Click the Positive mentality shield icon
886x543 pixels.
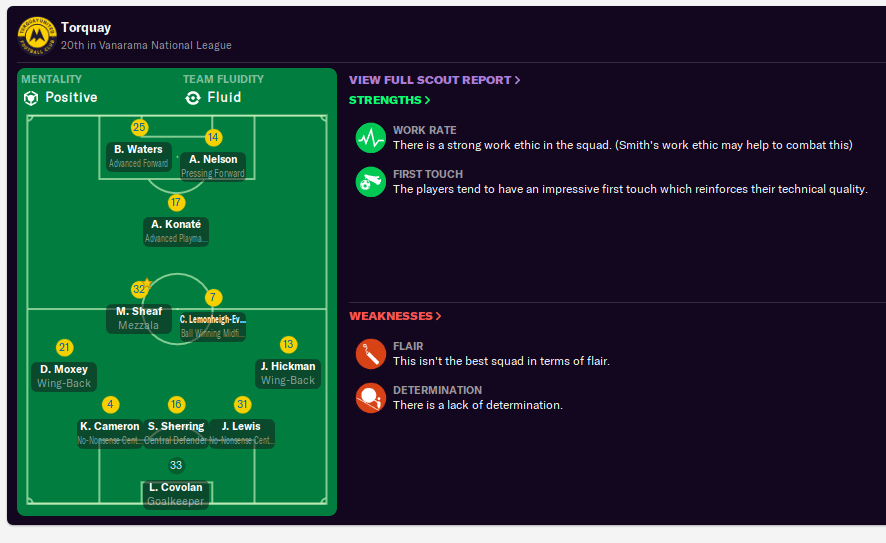(x=31, y=98)
